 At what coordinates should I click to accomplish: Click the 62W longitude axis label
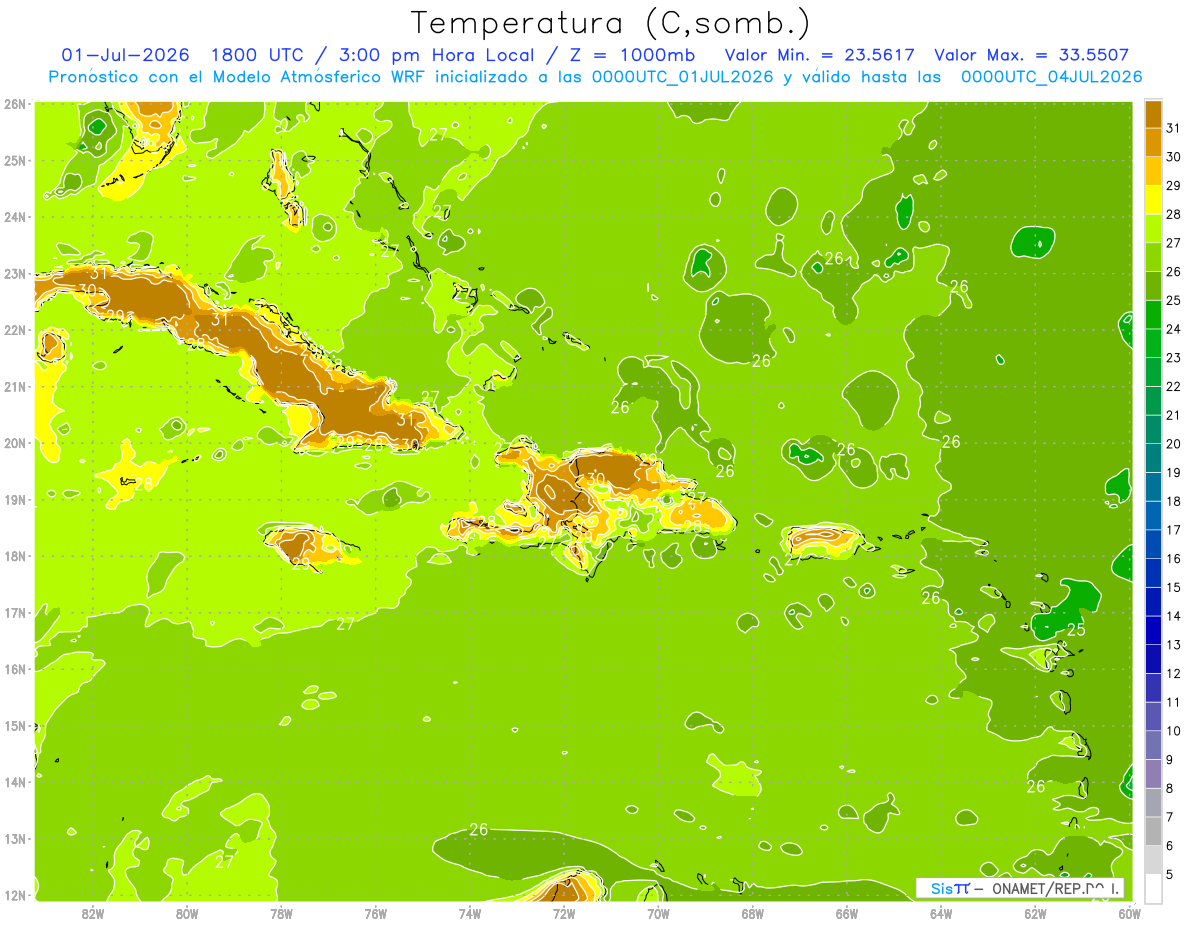[1035, 914]
